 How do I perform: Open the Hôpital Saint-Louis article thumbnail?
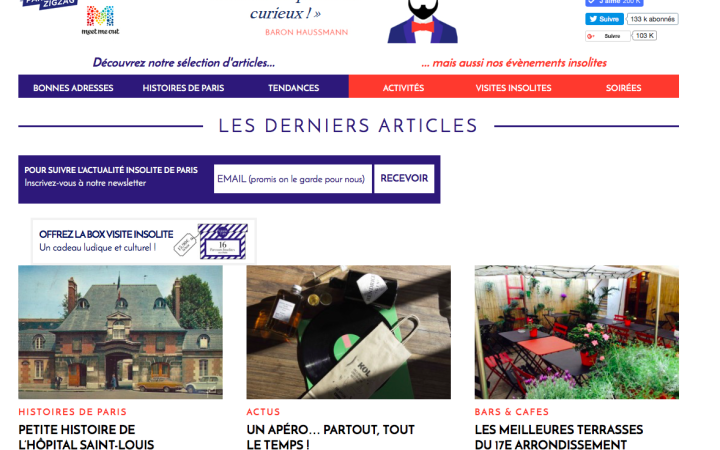[x=120, y=332]
